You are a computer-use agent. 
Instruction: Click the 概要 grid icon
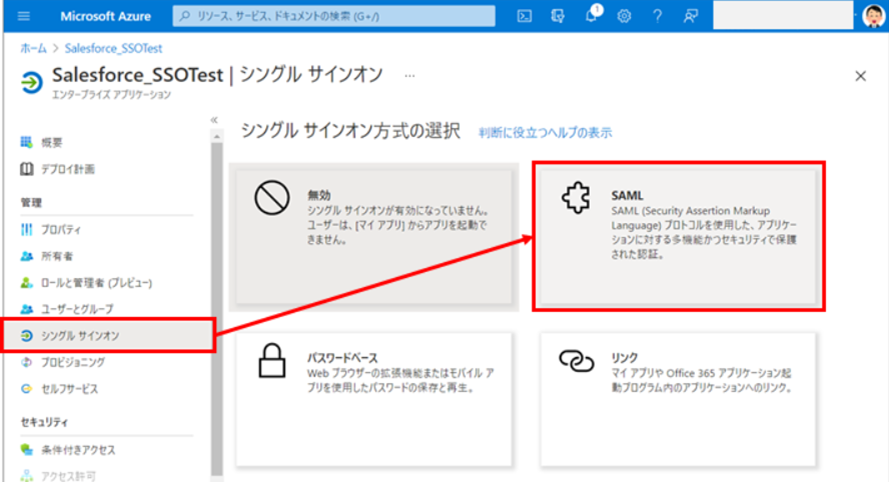(27, 142)
